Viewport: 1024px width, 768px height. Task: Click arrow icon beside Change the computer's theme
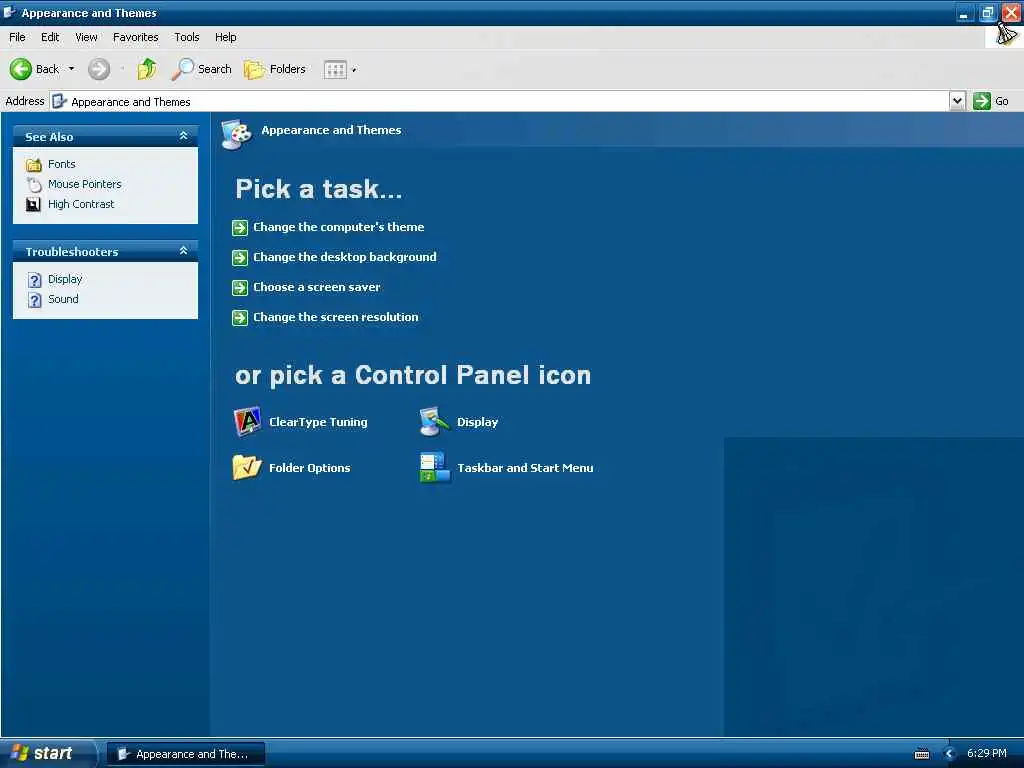coord(240,227)
